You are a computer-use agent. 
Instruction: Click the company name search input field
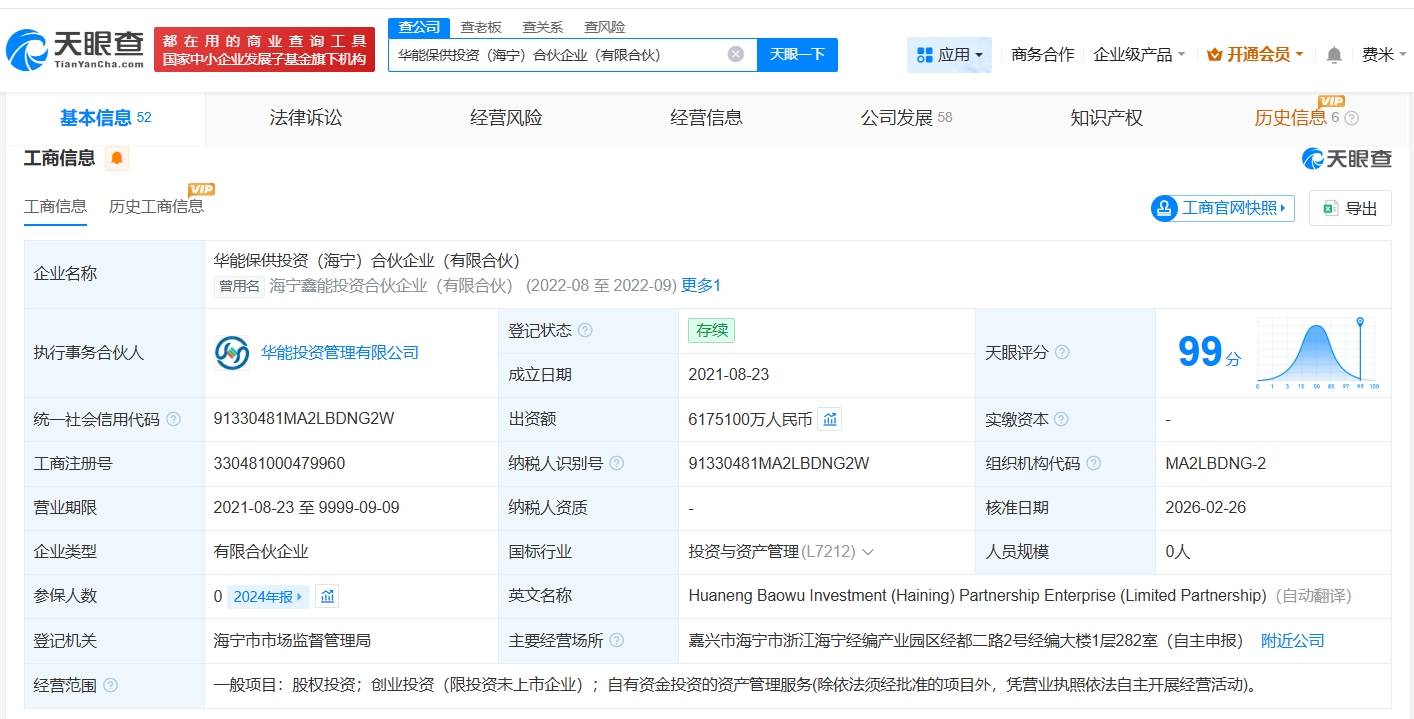point(555,55)
